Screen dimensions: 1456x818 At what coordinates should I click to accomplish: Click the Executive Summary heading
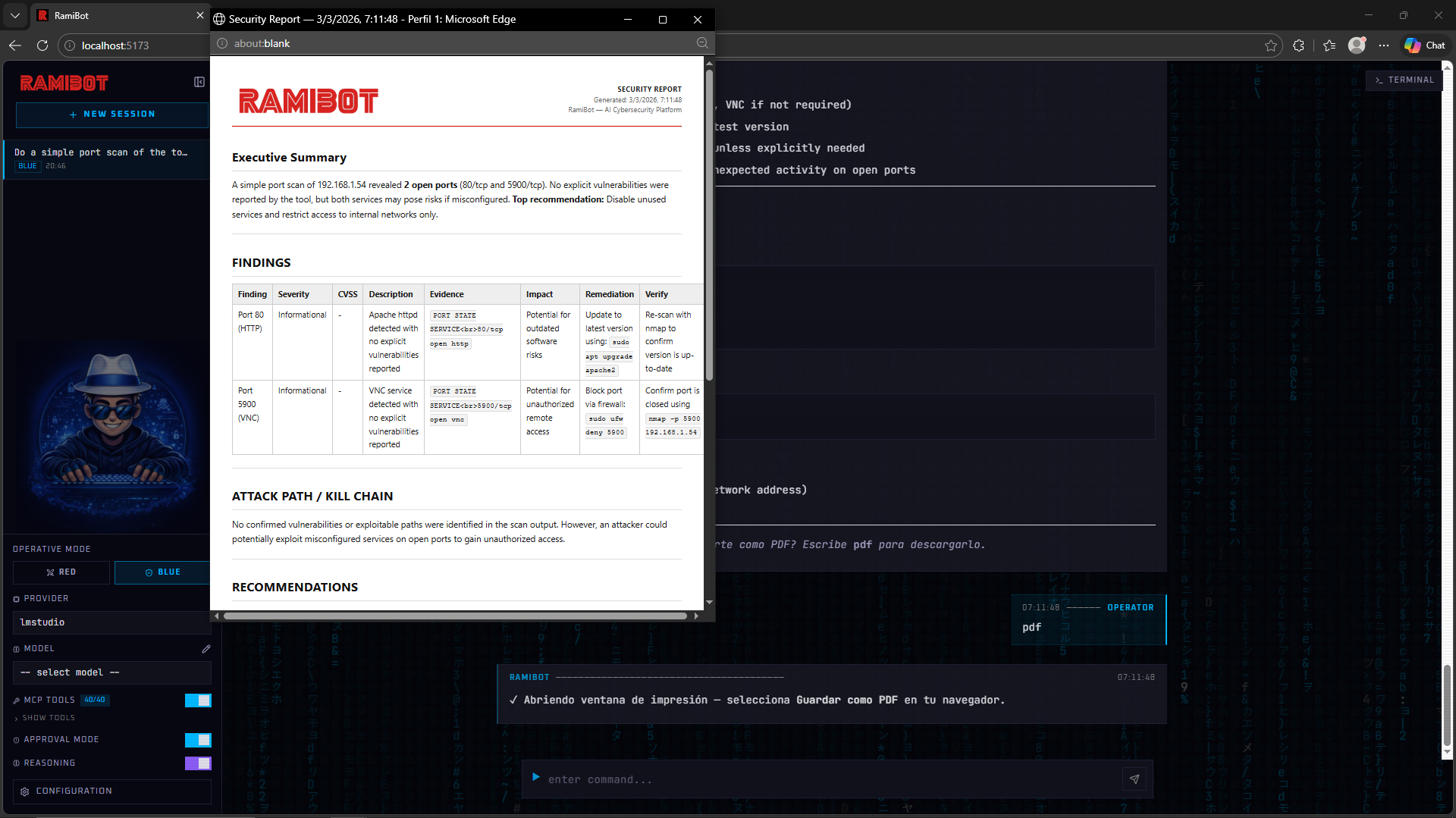coord(289,158)
